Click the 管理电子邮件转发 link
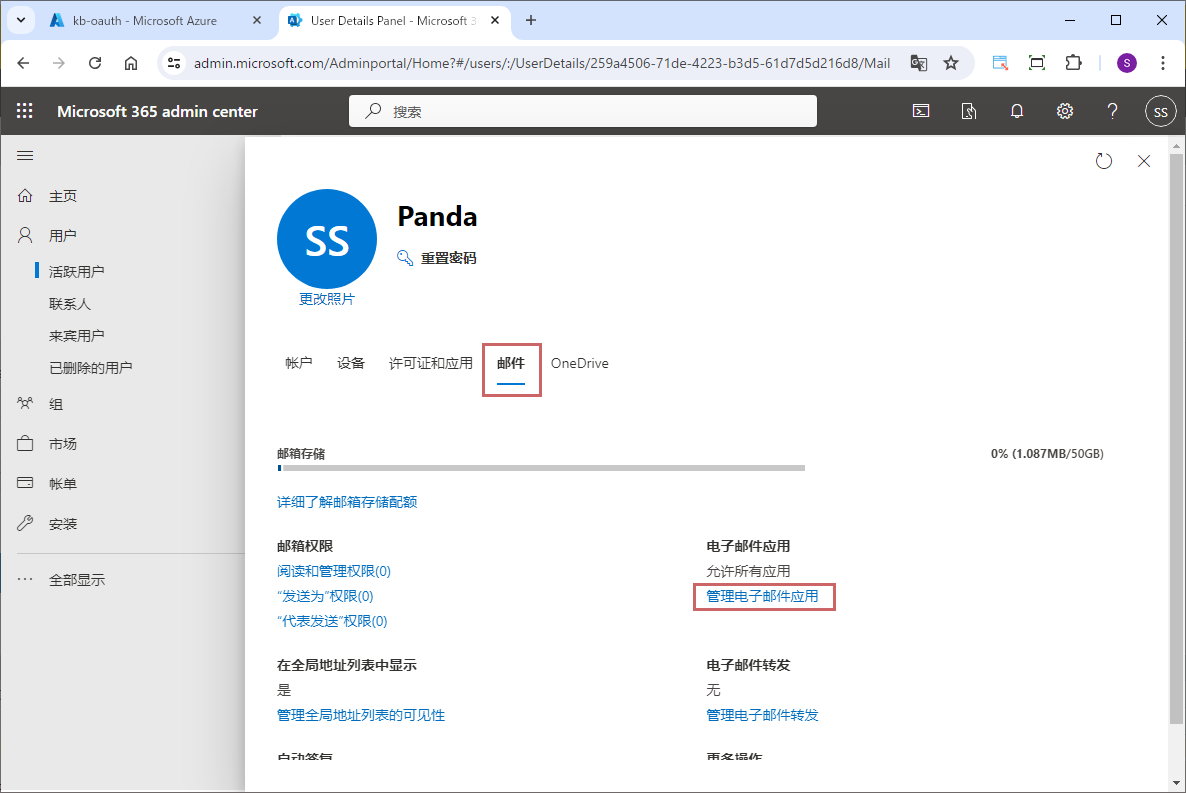Screen dimensions: 1186x793 pyautogui.click(x=762, y=715)
